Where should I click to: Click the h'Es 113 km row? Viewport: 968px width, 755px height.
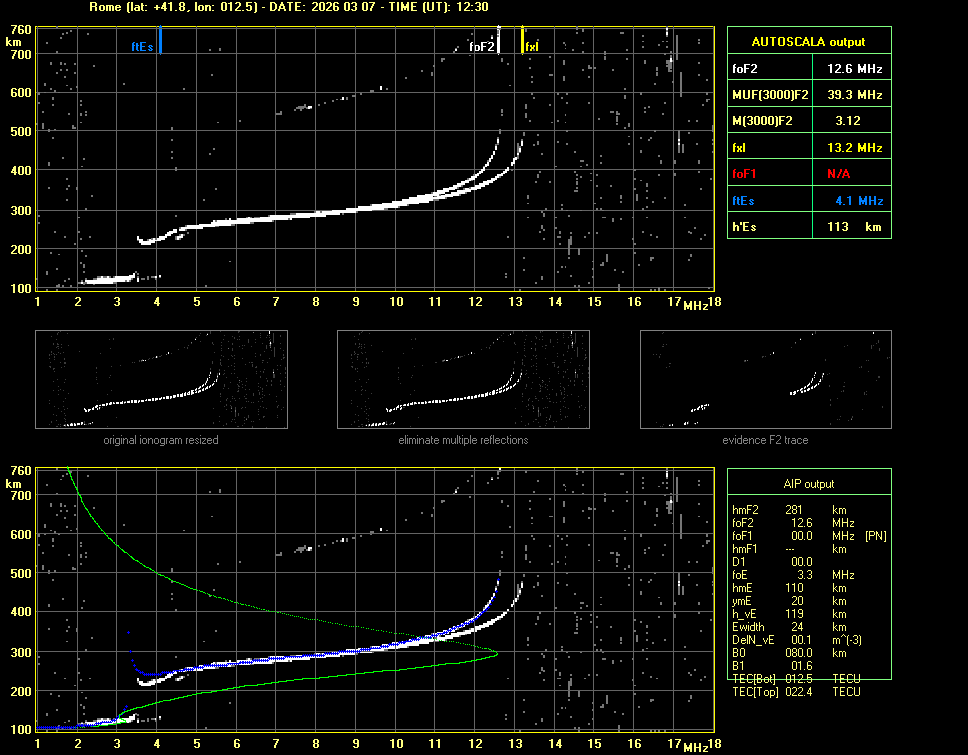tap(808, 226)
